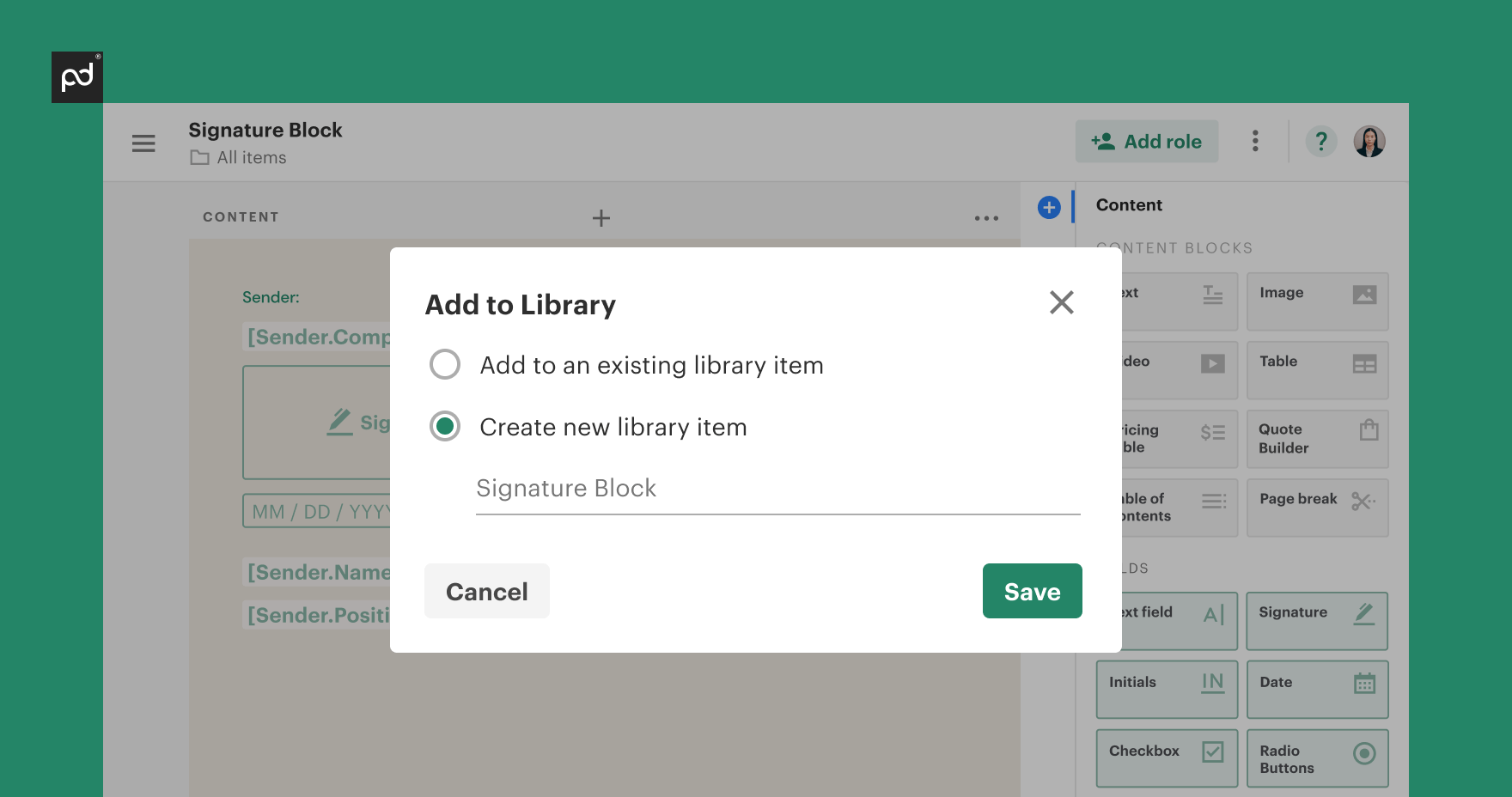Click the library item name input field
The width and height of the screenshot is (1512, 797).
(x=777, y=489)
